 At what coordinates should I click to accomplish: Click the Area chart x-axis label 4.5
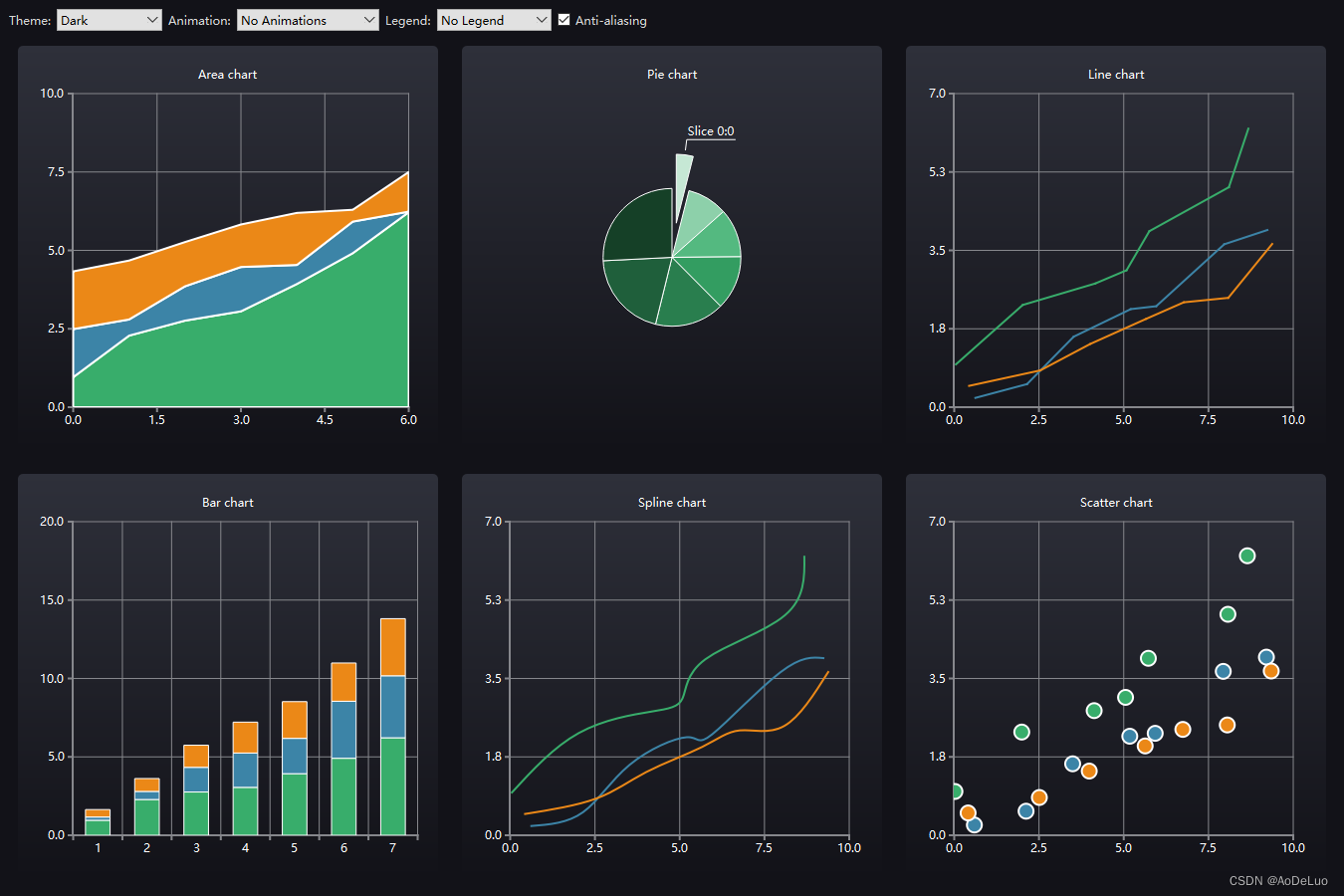[326, 420]
